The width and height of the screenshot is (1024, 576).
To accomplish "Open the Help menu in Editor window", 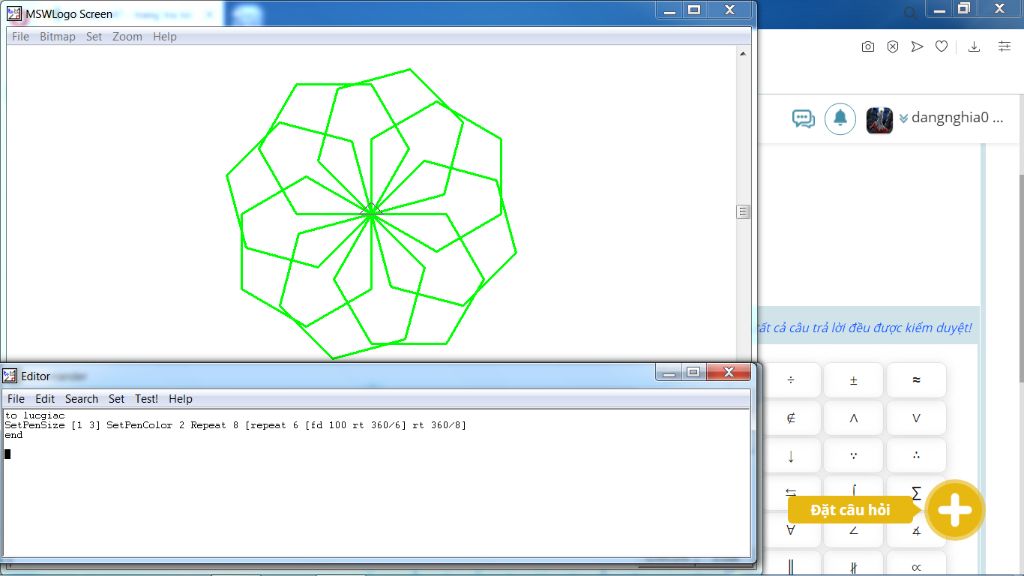I will point(180,399).
